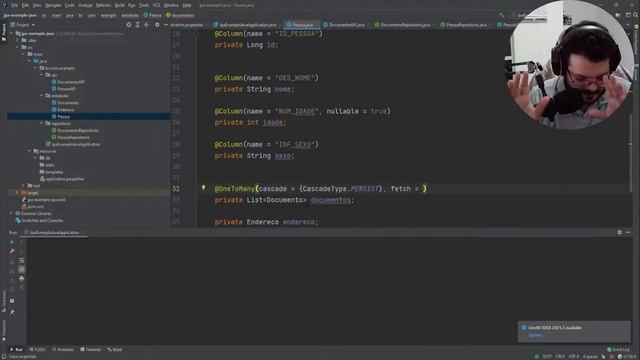Switch to the DocumentoRepositorio.java editor tab
Image resolution: width=640 pixels, height=360 pixels.
(x=404, y=25)
